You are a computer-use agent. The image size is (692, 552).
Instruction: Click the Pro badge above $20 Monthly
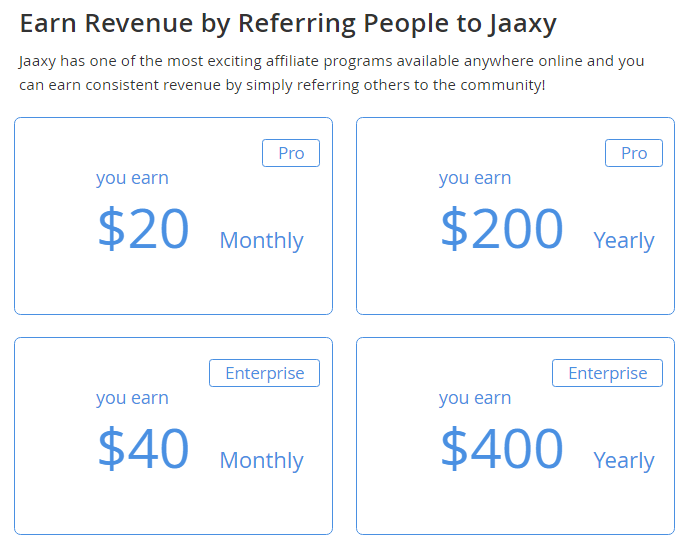[291, 153]
